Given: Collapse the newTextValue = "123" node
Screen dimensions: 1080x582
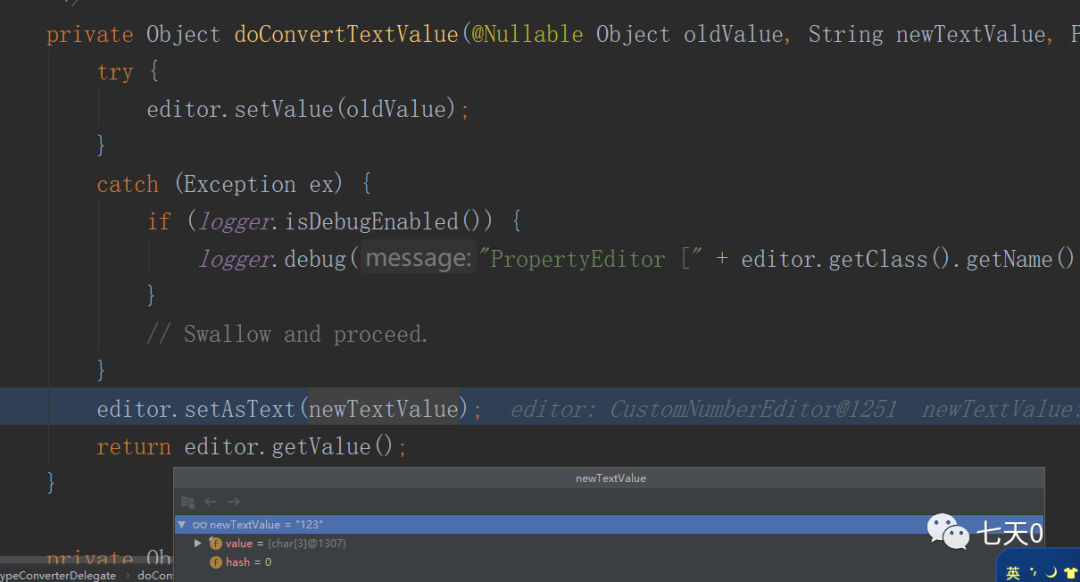Looking at the screenshot, I should click(182, 525).
